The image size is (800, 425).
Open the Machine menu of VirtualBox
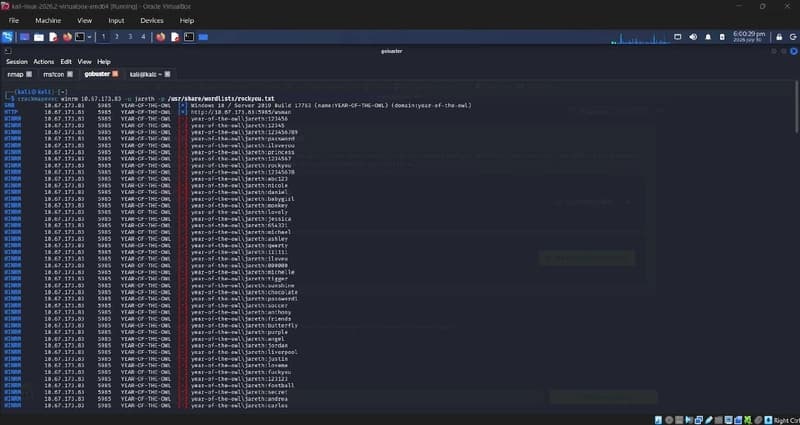tap(48, 20)
